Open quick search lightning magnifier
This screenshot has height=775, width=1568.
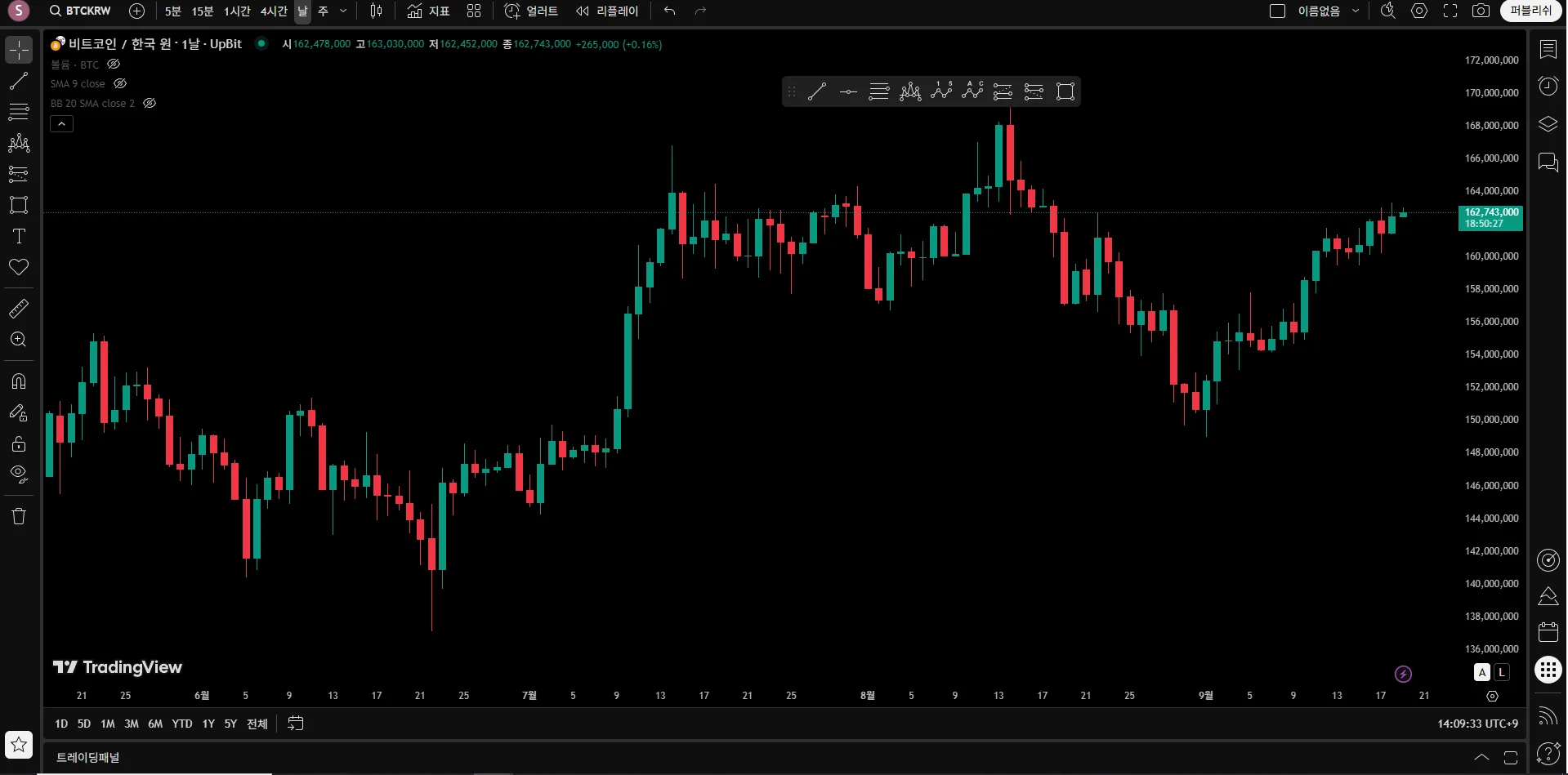click(1388, 11)
